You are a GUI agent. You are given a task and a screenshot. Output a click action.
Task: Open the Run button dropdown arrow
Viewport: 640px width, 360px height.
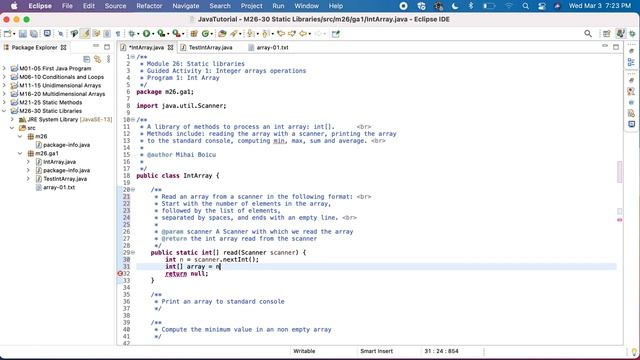153,34
